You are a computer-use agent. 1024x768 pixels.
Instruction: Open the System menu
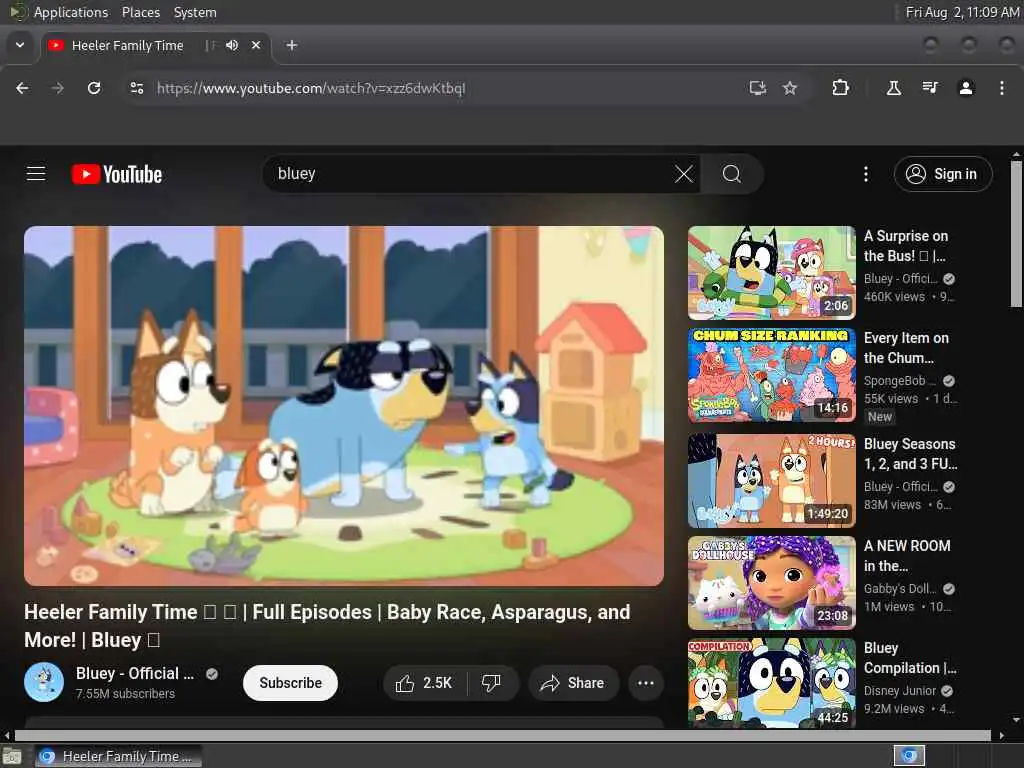(x=195, y=12)
